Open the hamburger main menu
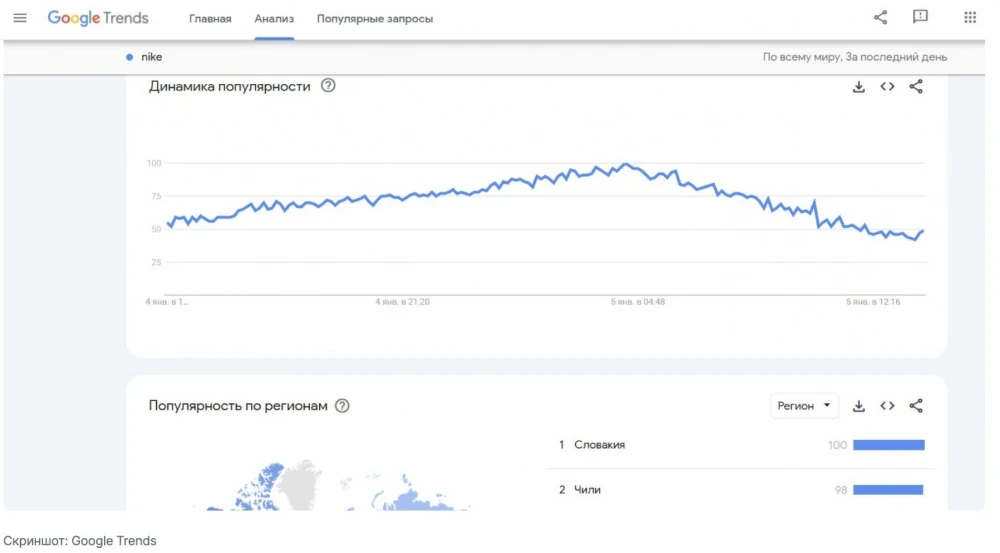 pos(20,18)
